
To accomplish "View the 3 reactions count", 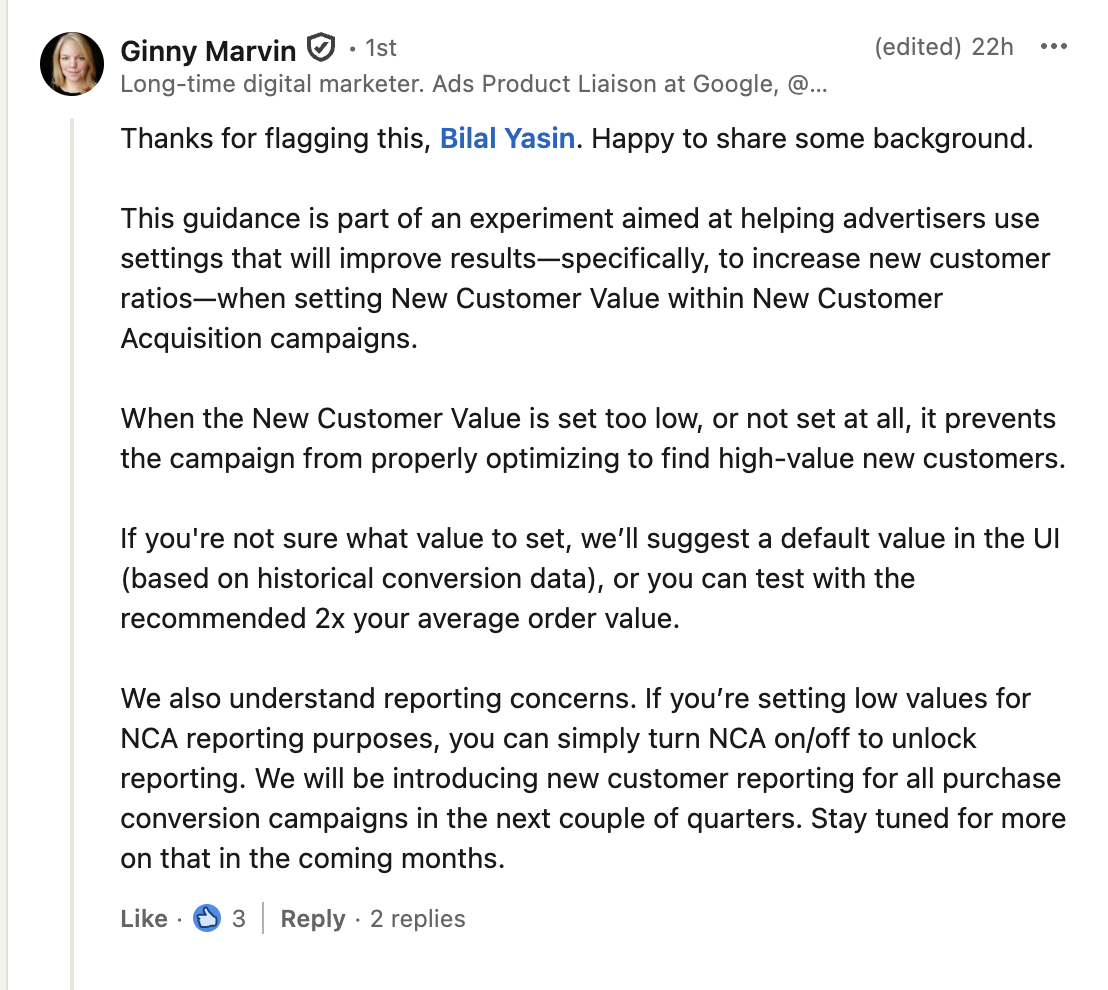I will tap(238, 919).
